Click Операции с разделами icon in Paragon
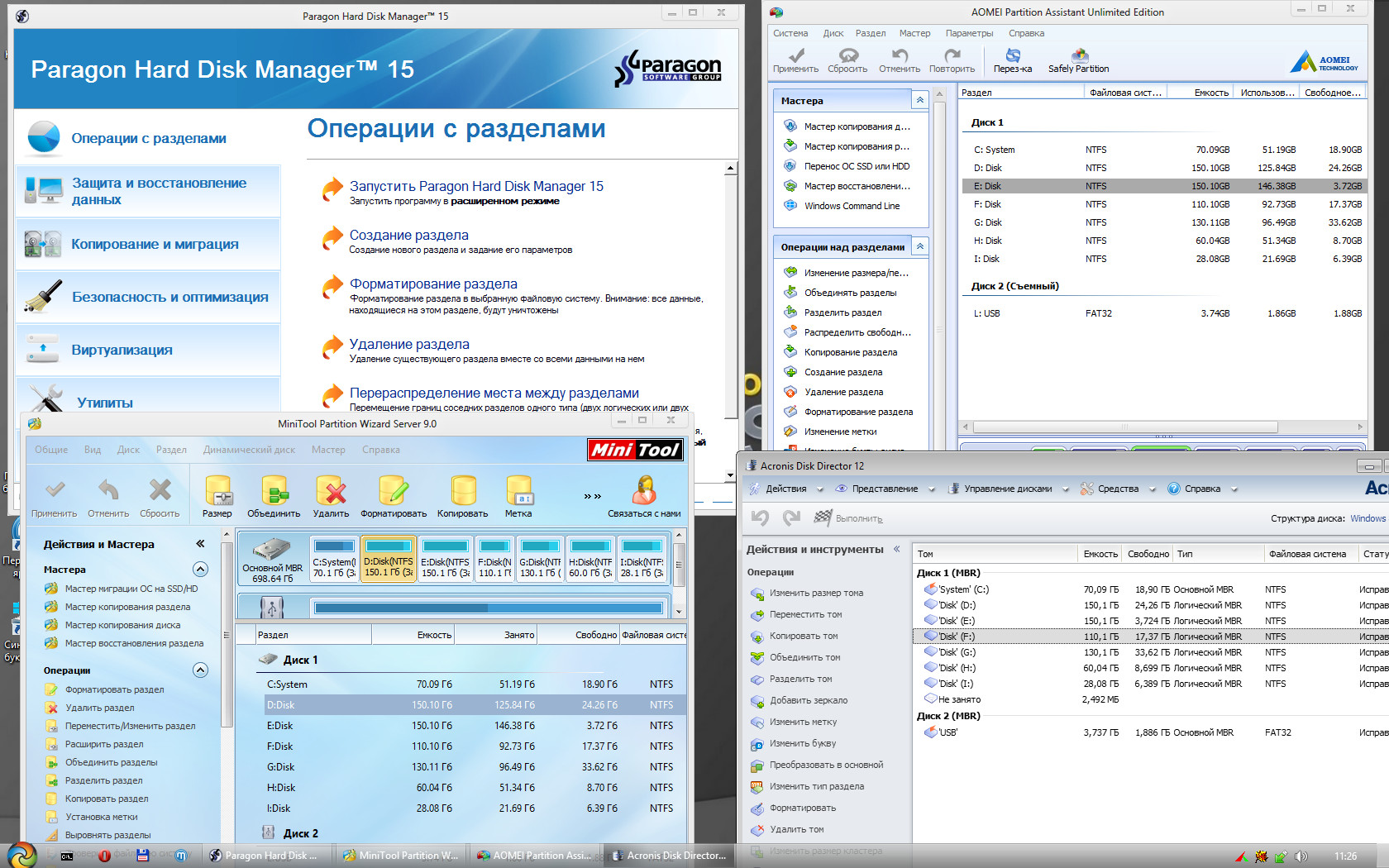Image resolution: width=1389 pixels, height=868 pixels. point(43,138)
